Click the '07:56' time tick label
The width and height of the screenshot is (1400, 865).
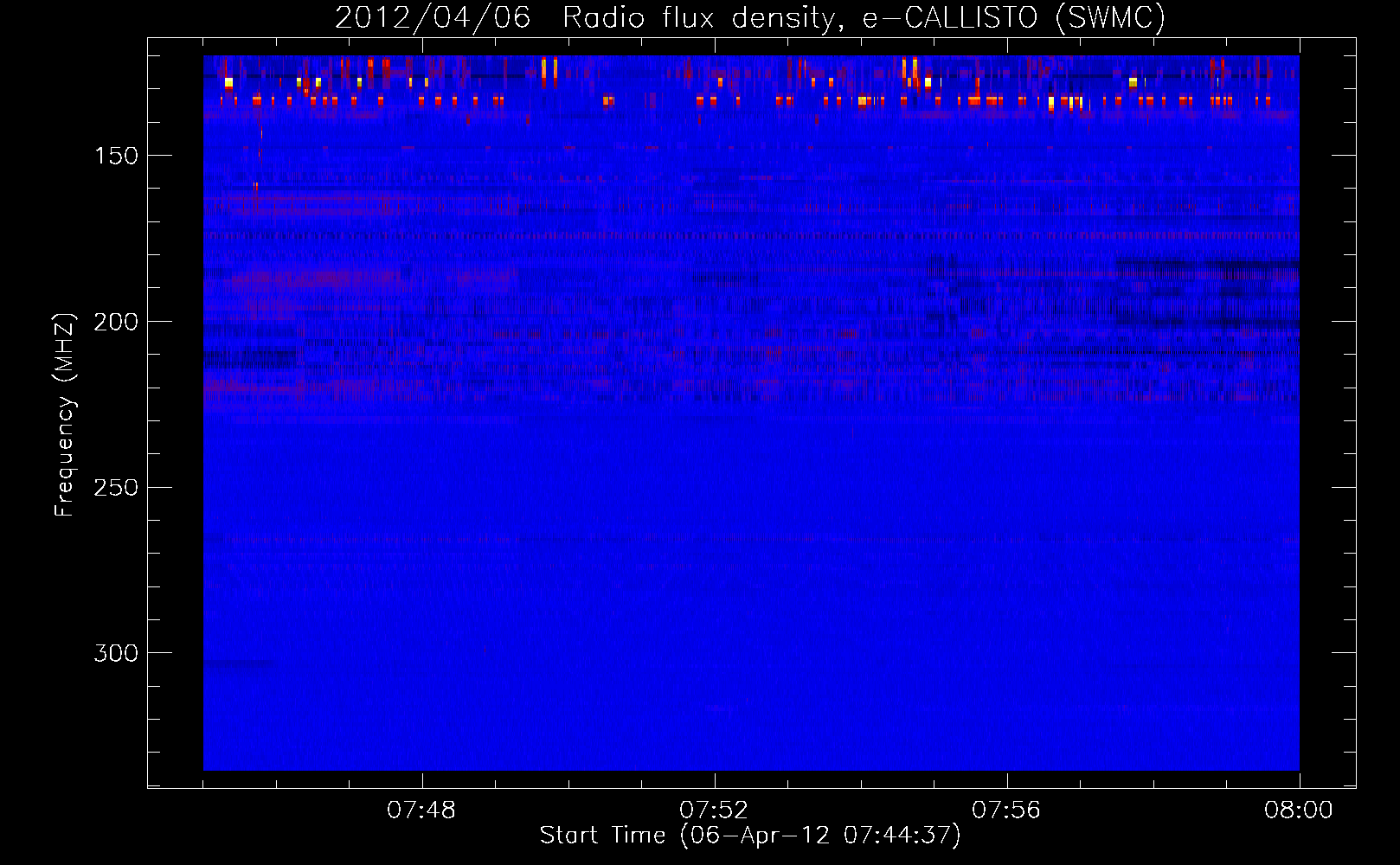pyautogui.click(x=1006, y=811)
